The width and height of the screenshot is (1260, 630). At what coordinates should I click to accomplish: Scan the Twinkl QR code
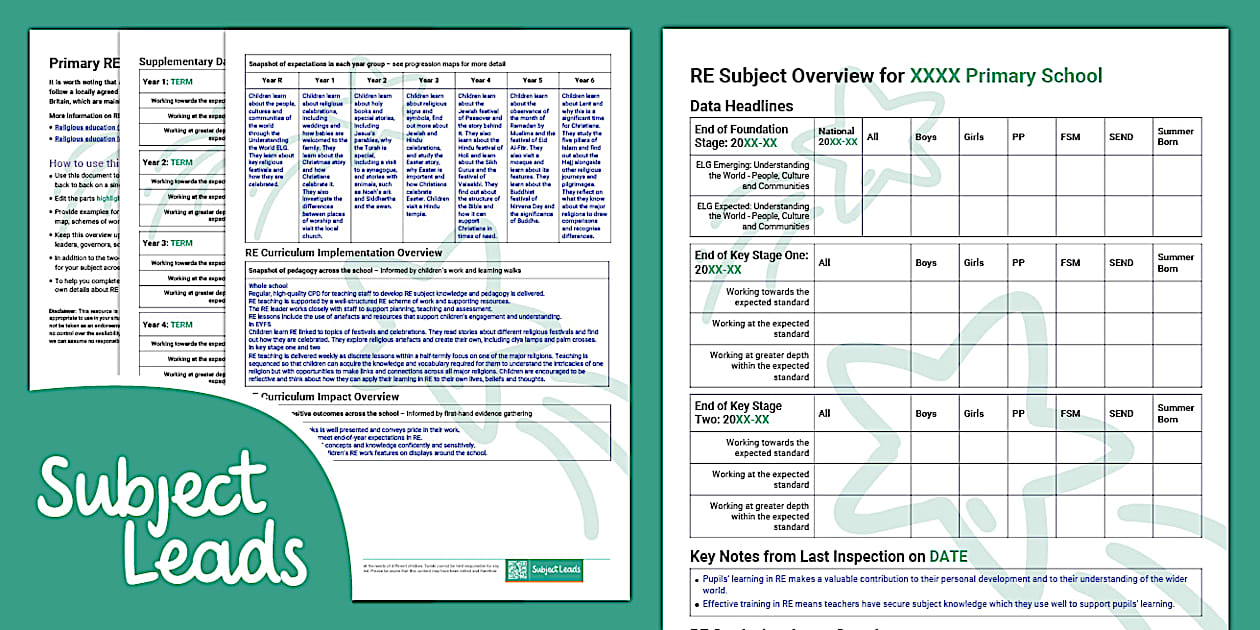point(518,568)
